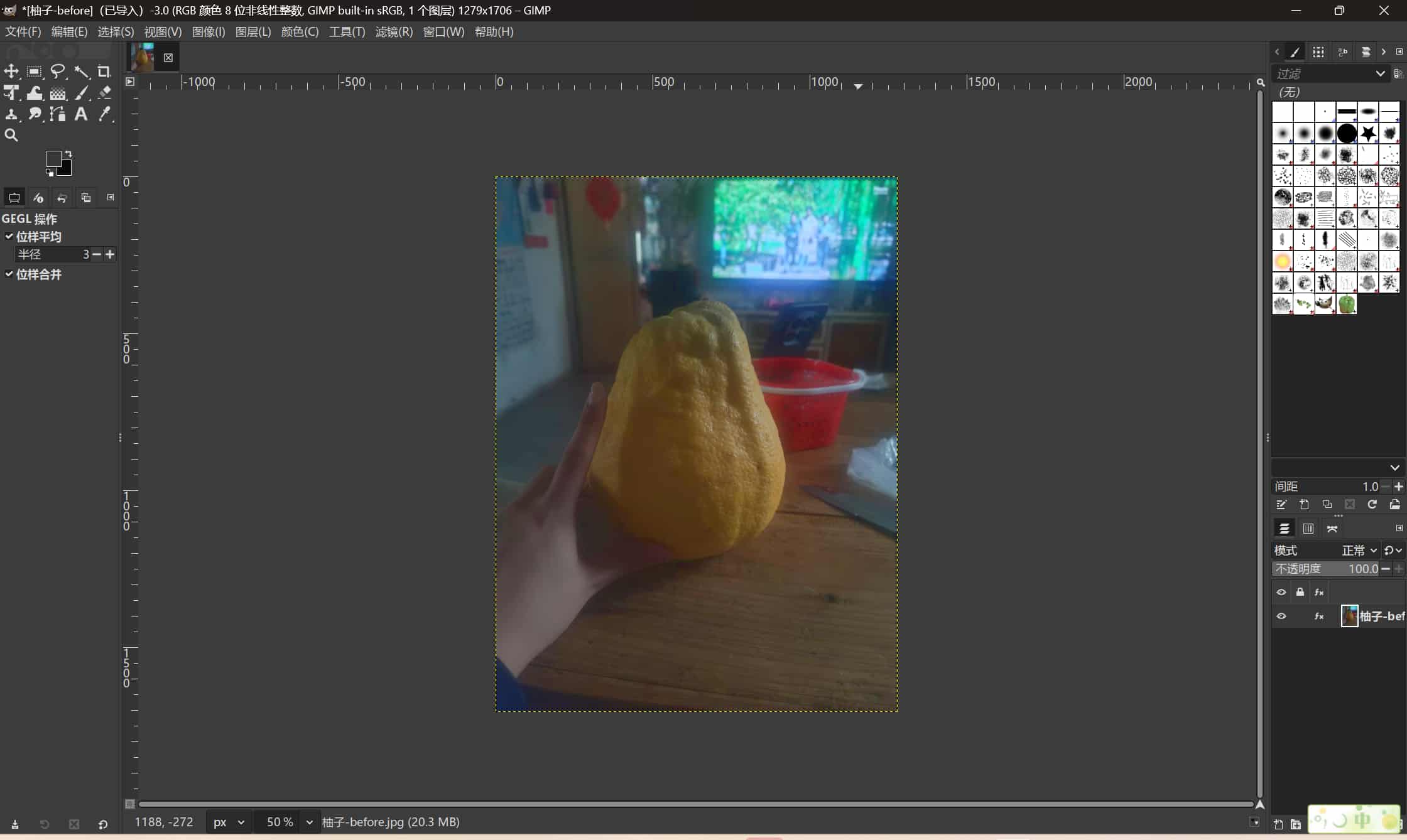This screenshot has width=1407, height=840.
Task: Open the 图层(L) menu
Action: pos(253,31)
